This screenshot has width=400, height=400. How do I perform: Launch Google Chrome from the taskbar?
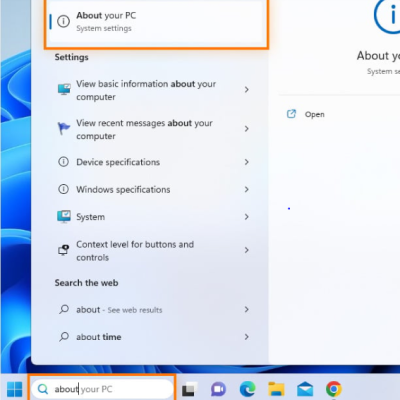coord(334,389)
